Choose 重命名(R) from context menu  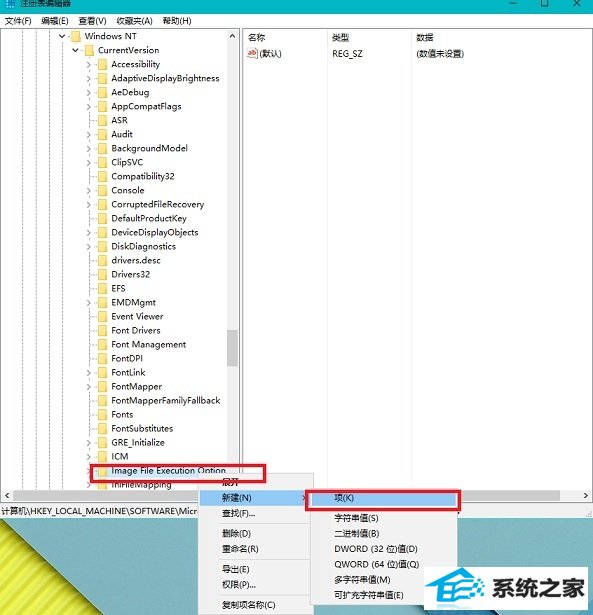(x=240, y=549)
